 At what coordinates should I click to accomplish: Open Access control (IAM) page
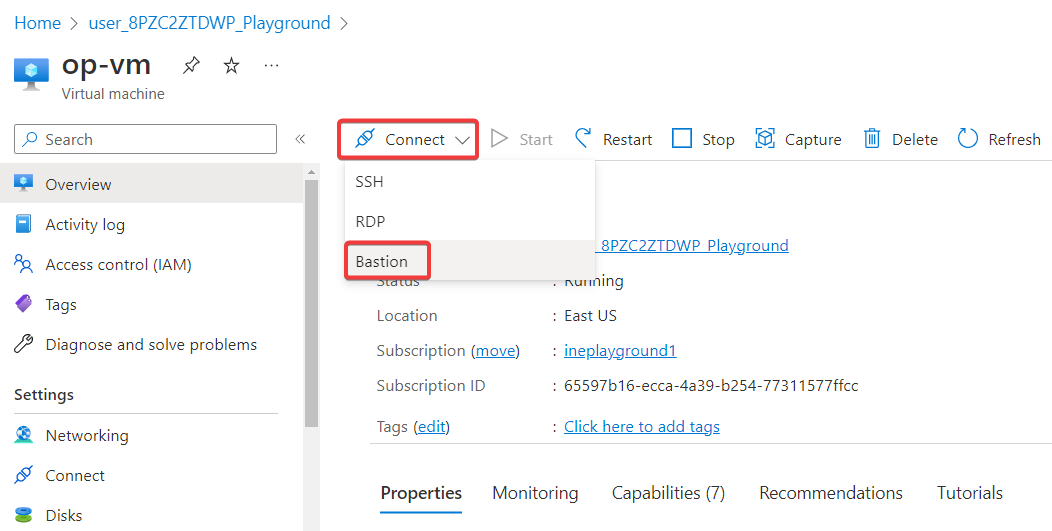[118, 264]
